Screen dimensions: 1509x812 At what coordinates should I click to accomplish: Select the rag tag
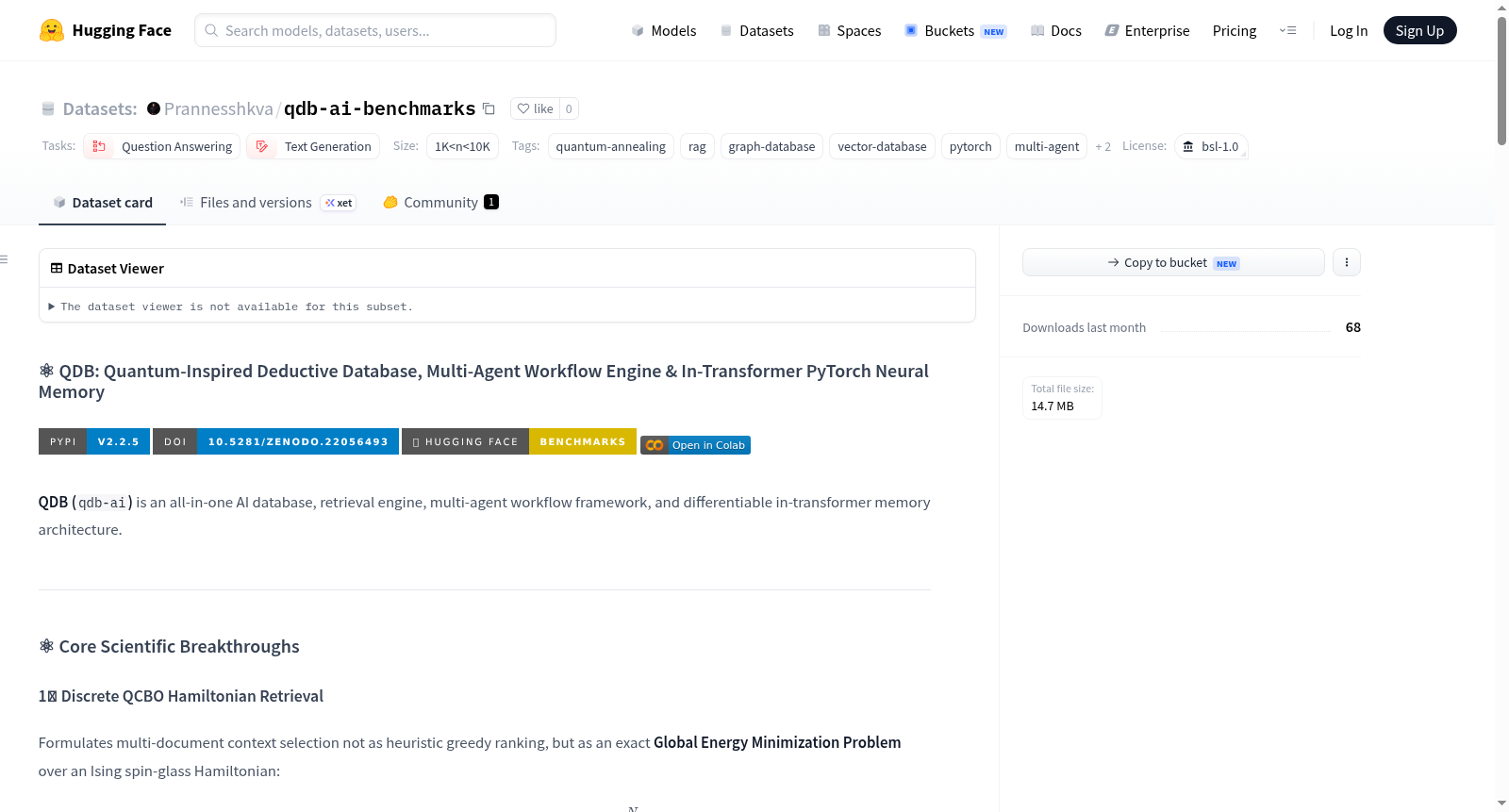click(697, 146)
